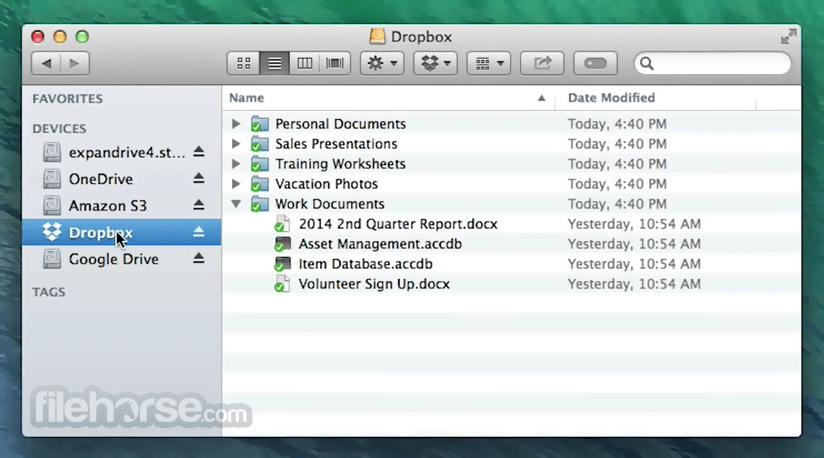
Task: Click the fullscreen arrows in title bar
Action: (788, 37)
